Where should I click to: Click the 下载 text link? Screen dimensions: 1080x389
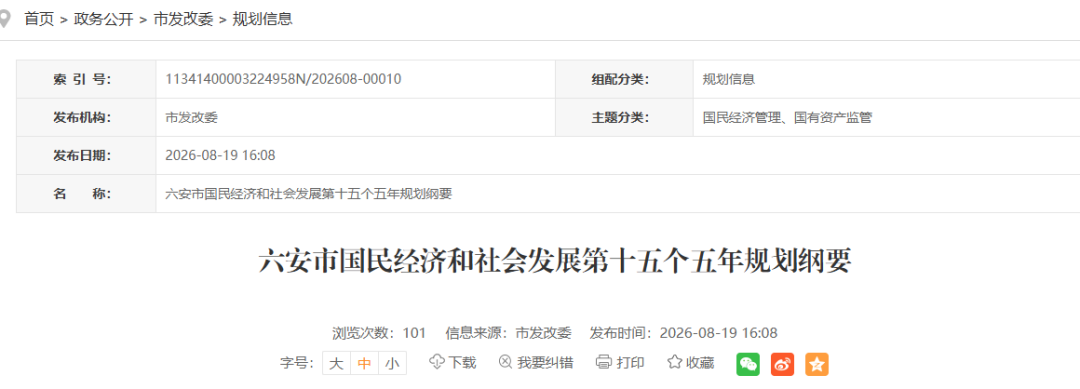point(462,363)
